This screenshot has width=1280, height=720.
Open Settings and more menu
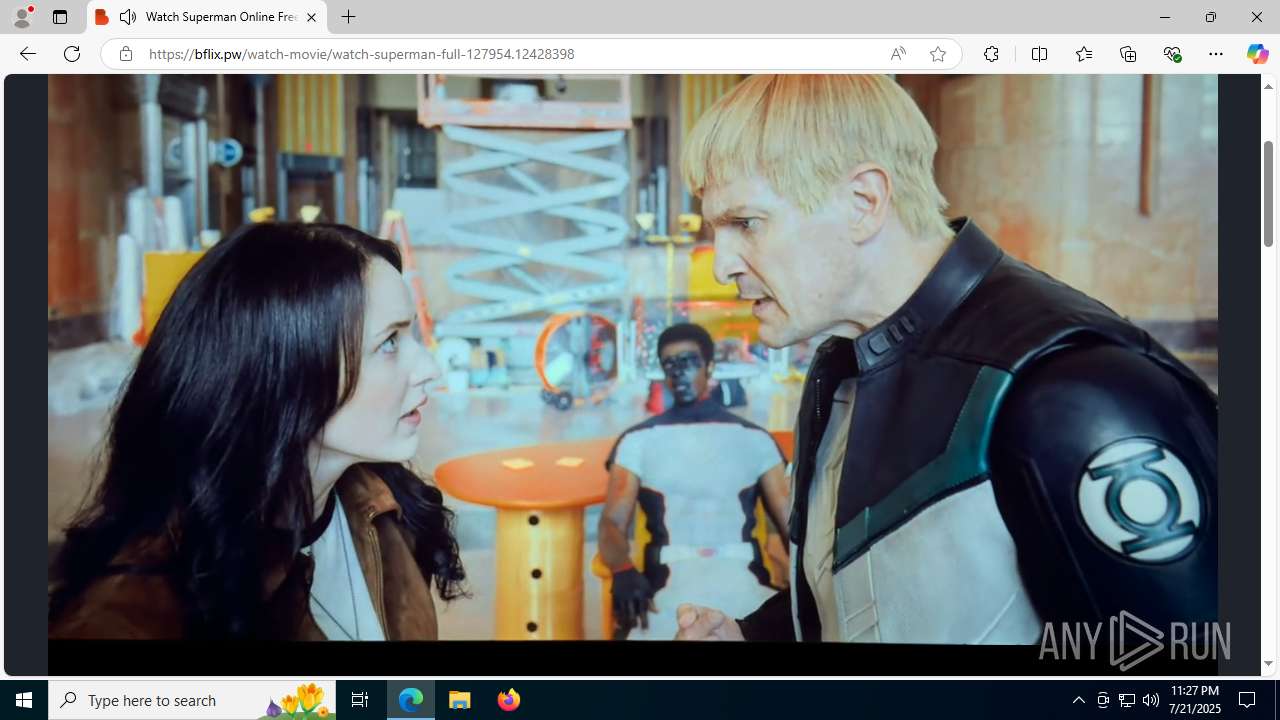point(1216,54)
